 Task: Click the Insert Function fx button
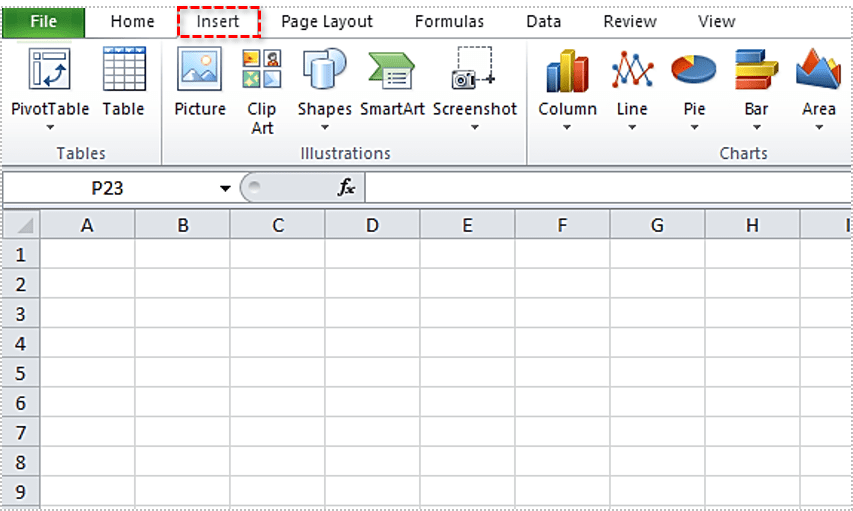pos(346,188)
